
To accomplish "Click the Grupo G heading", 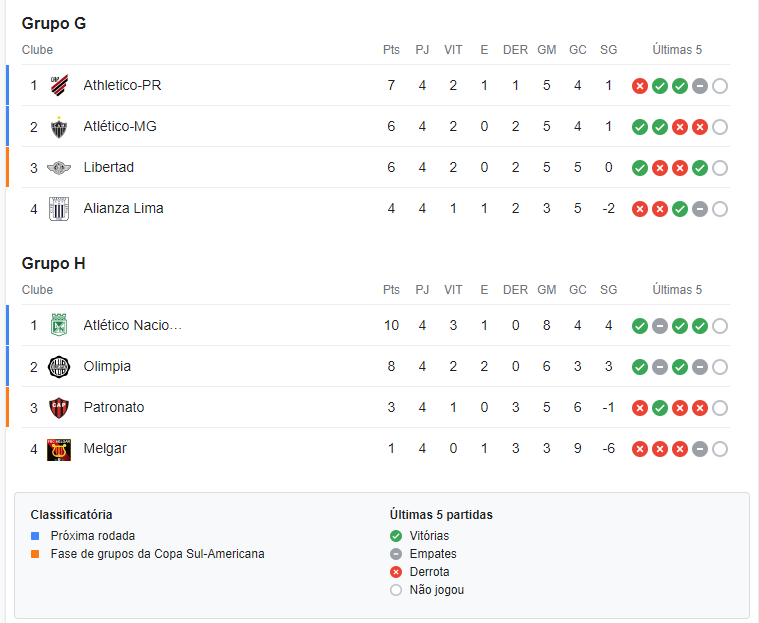I will 54,23.
